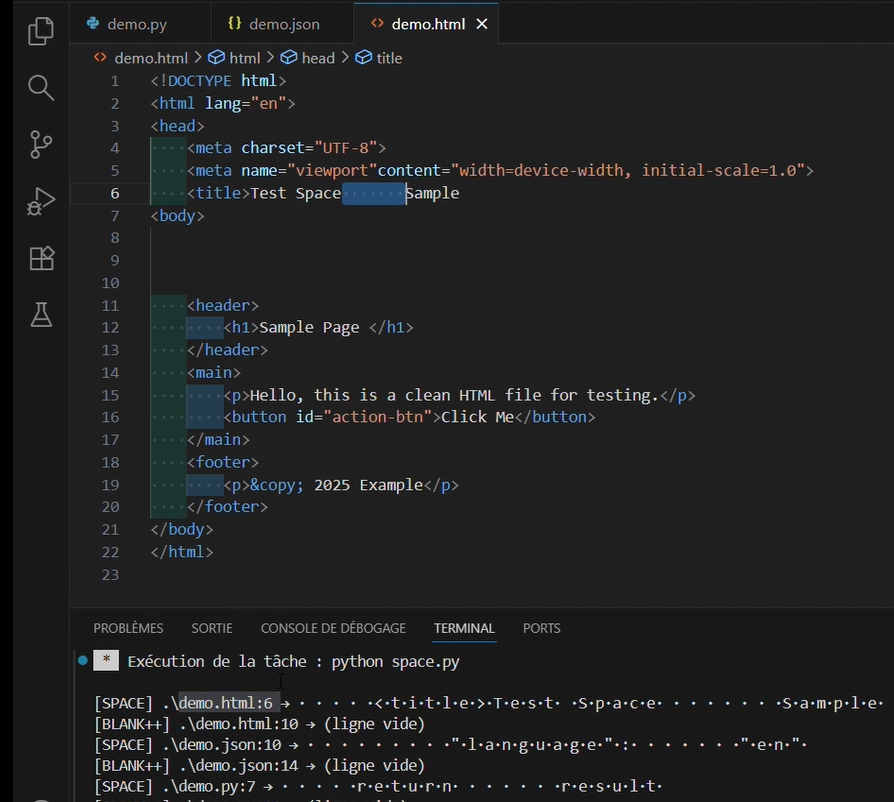894x802 pixels.
Task: Select the PORTS panel tab
Action: tap(541, 628)
